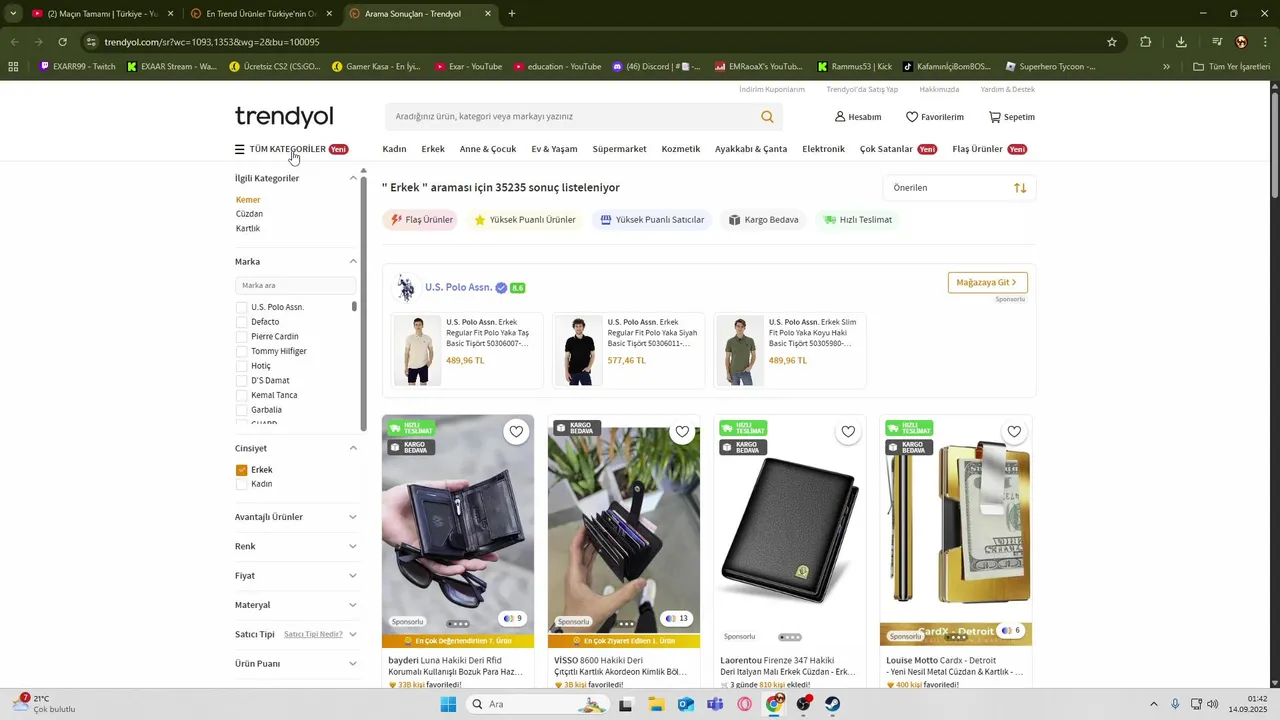The width and height of the screenshot is (1280, 720).
Task: Open U.S. Polo beige polo shirt thumbnail
Action: [417, 350]
